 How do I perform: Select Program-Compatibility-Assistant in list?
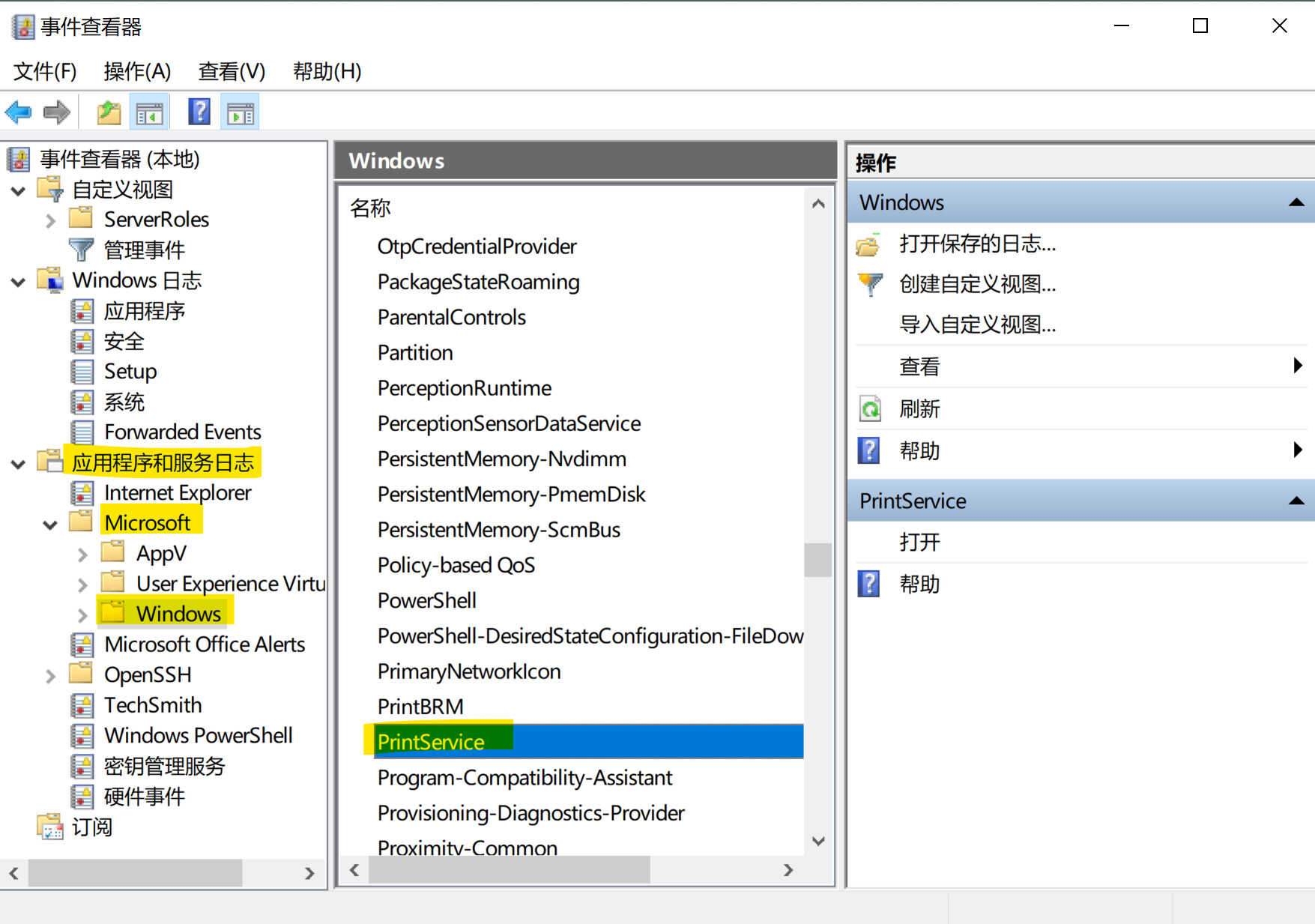pyautogui.click(x=525, y=777)
